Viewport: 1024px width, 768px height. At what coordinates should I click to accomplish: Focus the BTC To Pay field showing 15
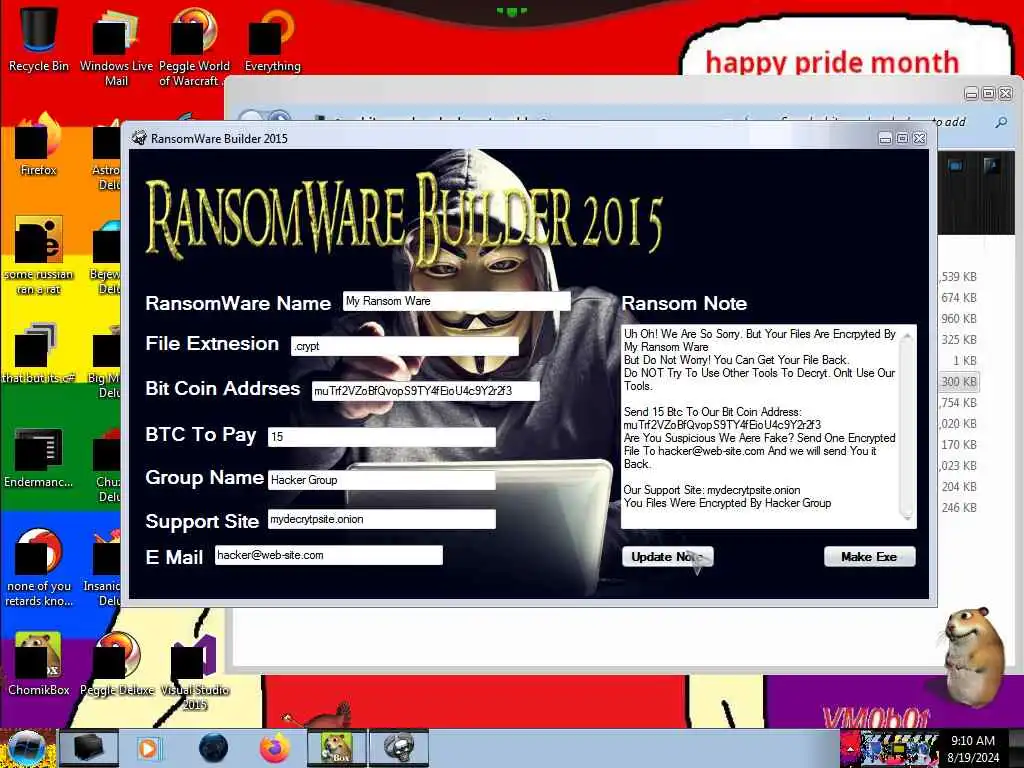[x=382, y=437]
